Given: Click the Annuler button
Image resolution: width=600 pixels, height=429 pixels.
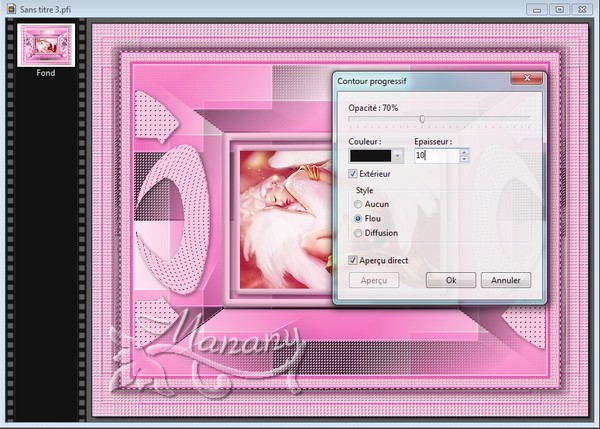Looking at the screenshot, I should (x=506, y=280).
